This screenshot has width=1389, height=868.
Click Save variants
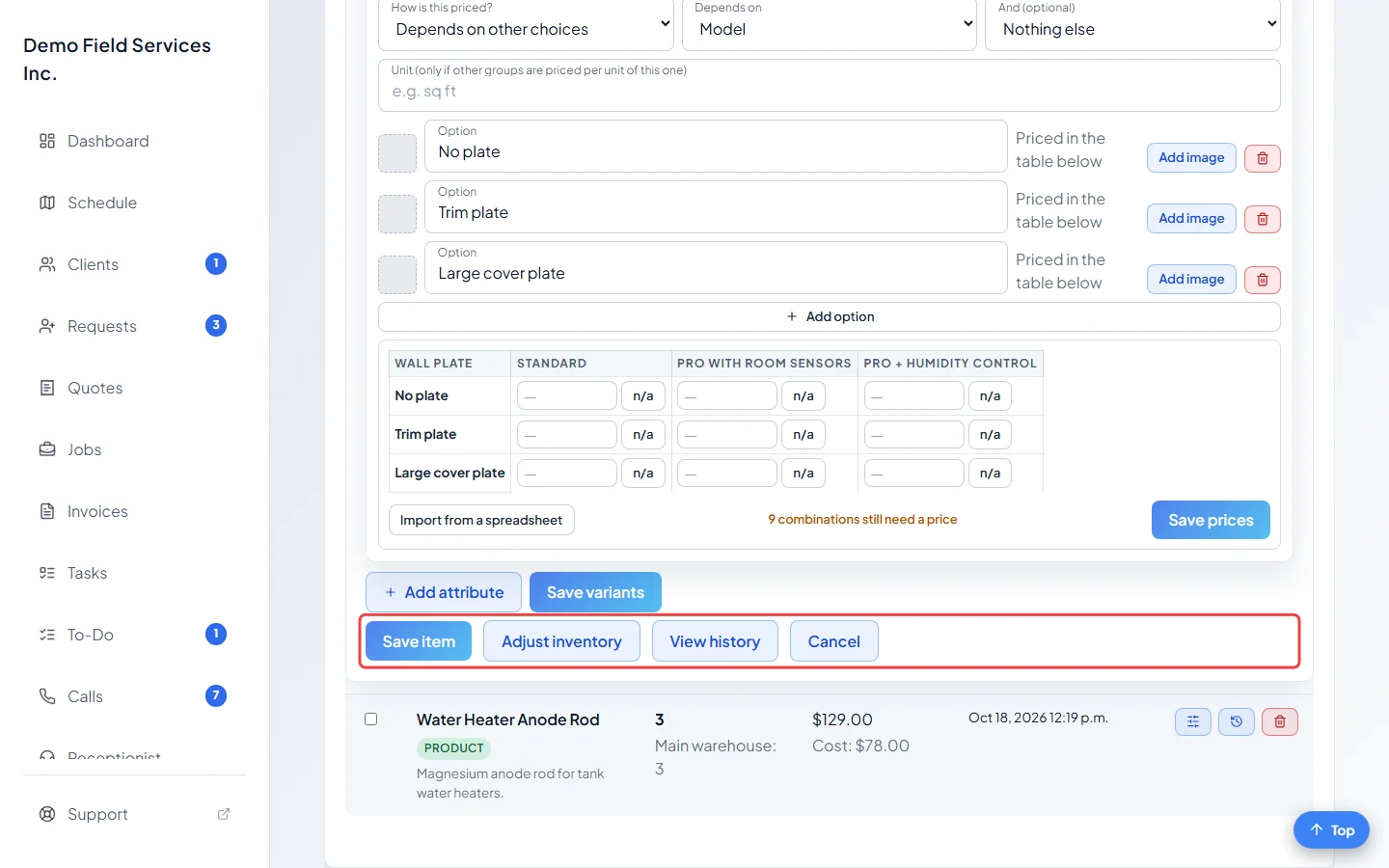(x=595, y=592)
